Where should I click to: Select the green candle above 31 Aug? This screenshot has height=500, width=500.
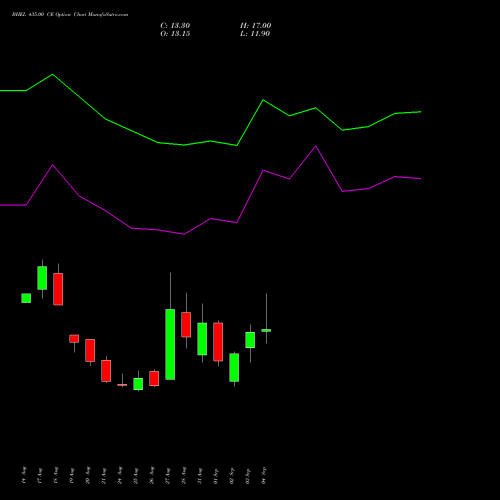(x=202, y=339)
